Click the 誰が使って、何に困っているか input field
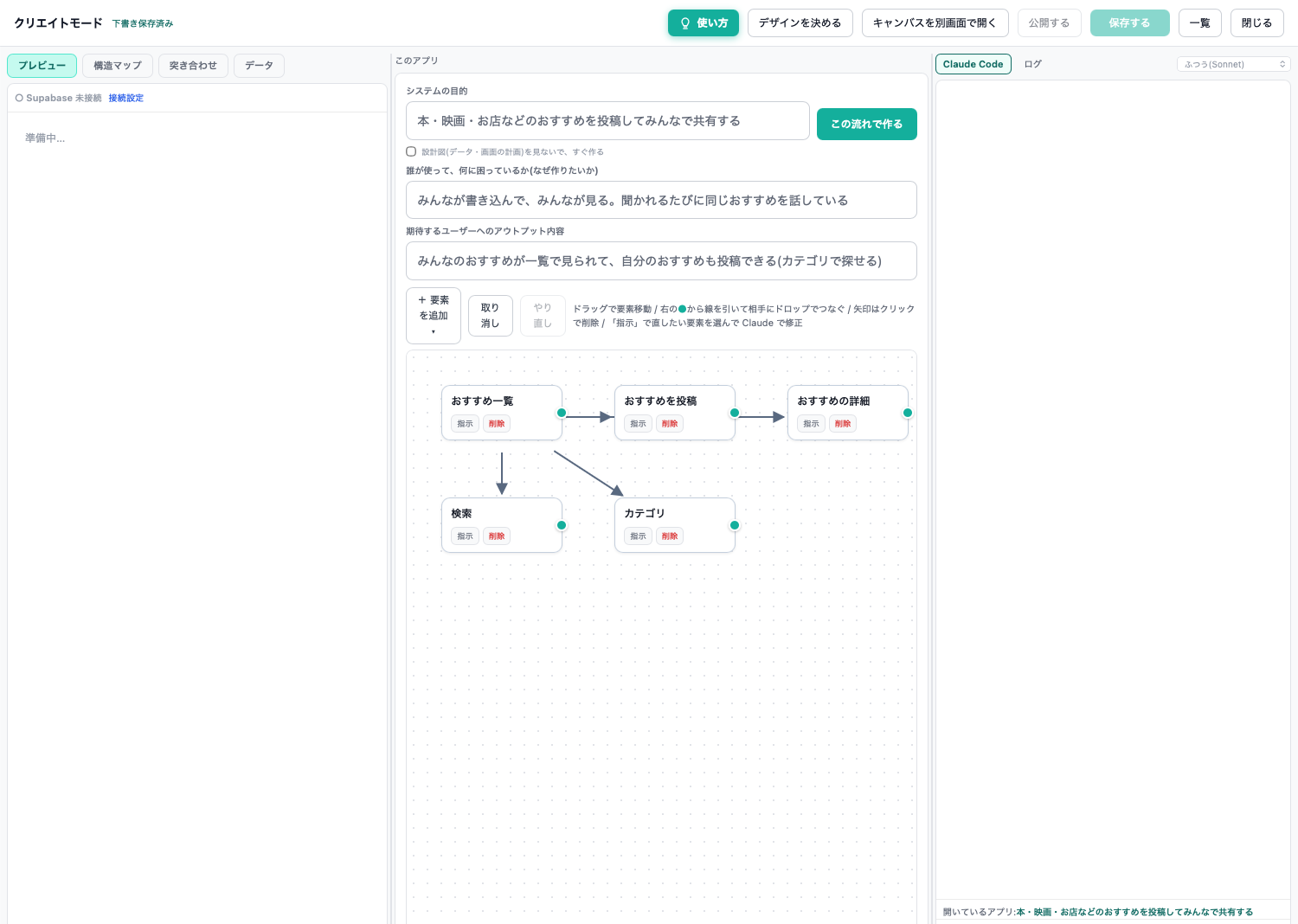 pyautogui.click(x=661, y=200)
